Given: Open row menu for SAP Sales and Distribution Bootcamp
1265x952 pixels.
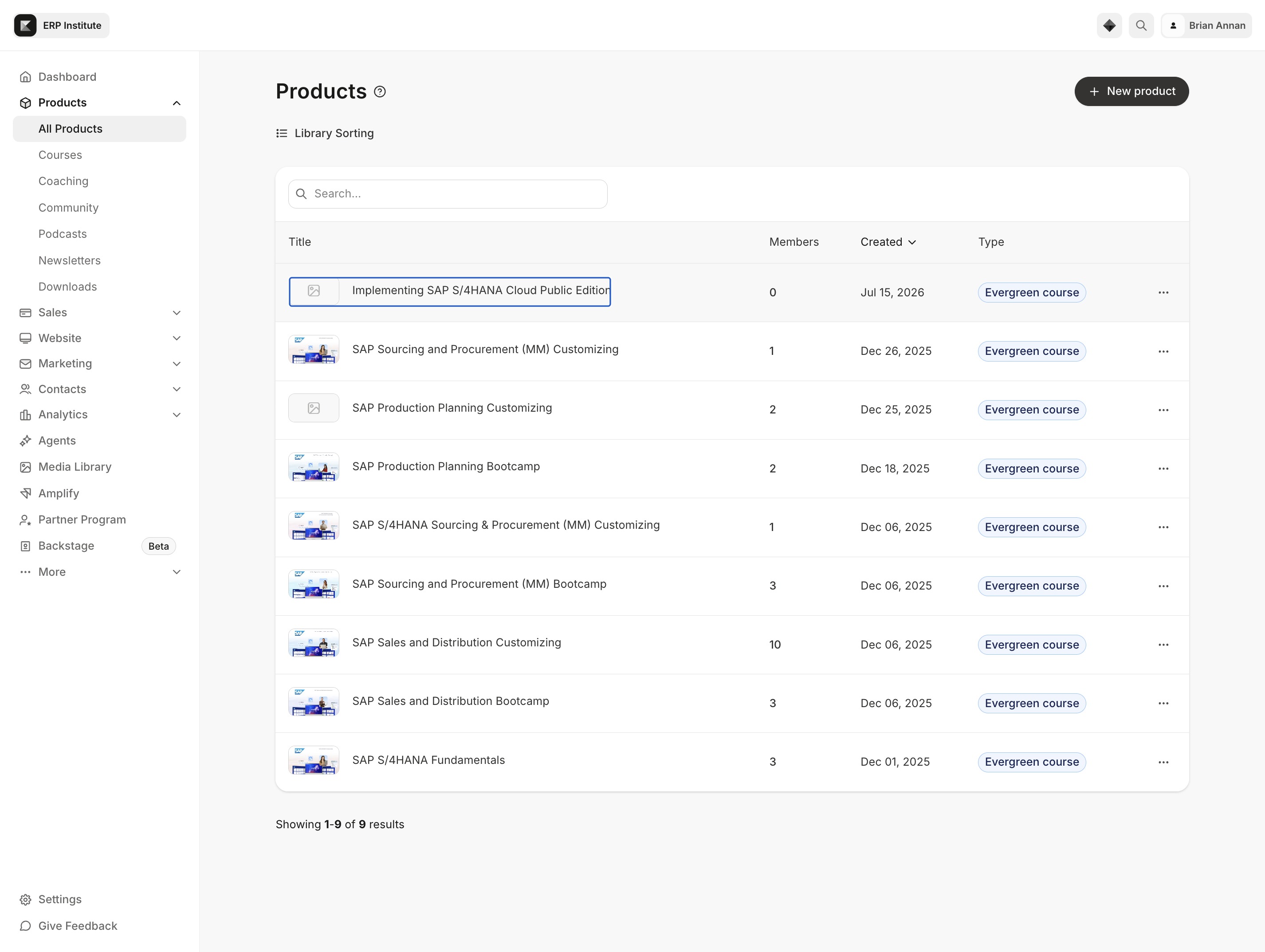Looking at the screenshot, I should pyautogui.click(x=1163, y=703).
